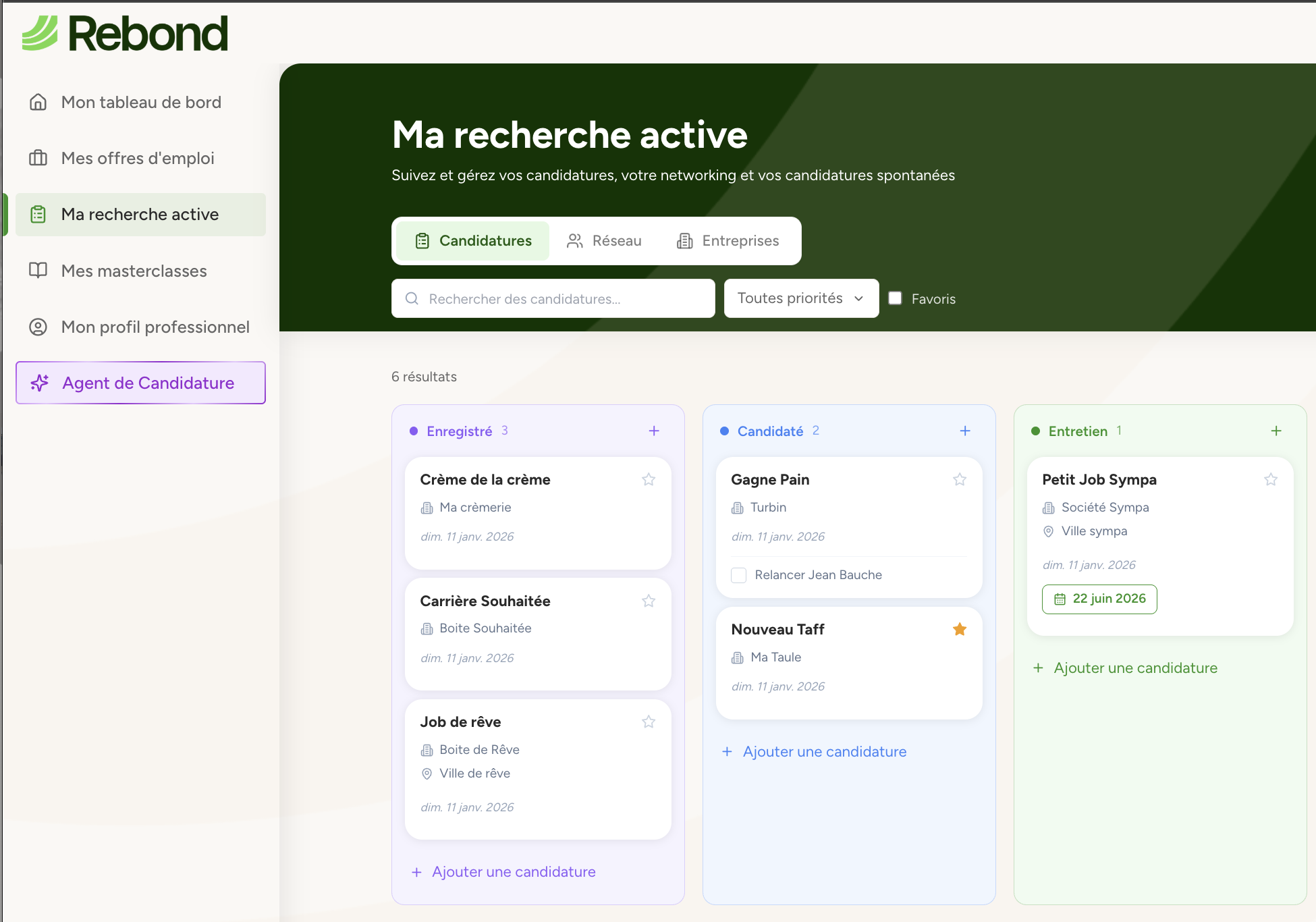Click Ajouter une candidature under Candidaté
The width and height of the screenshot is (1316, 922).
pyautogui.click(x=815, y=752)
